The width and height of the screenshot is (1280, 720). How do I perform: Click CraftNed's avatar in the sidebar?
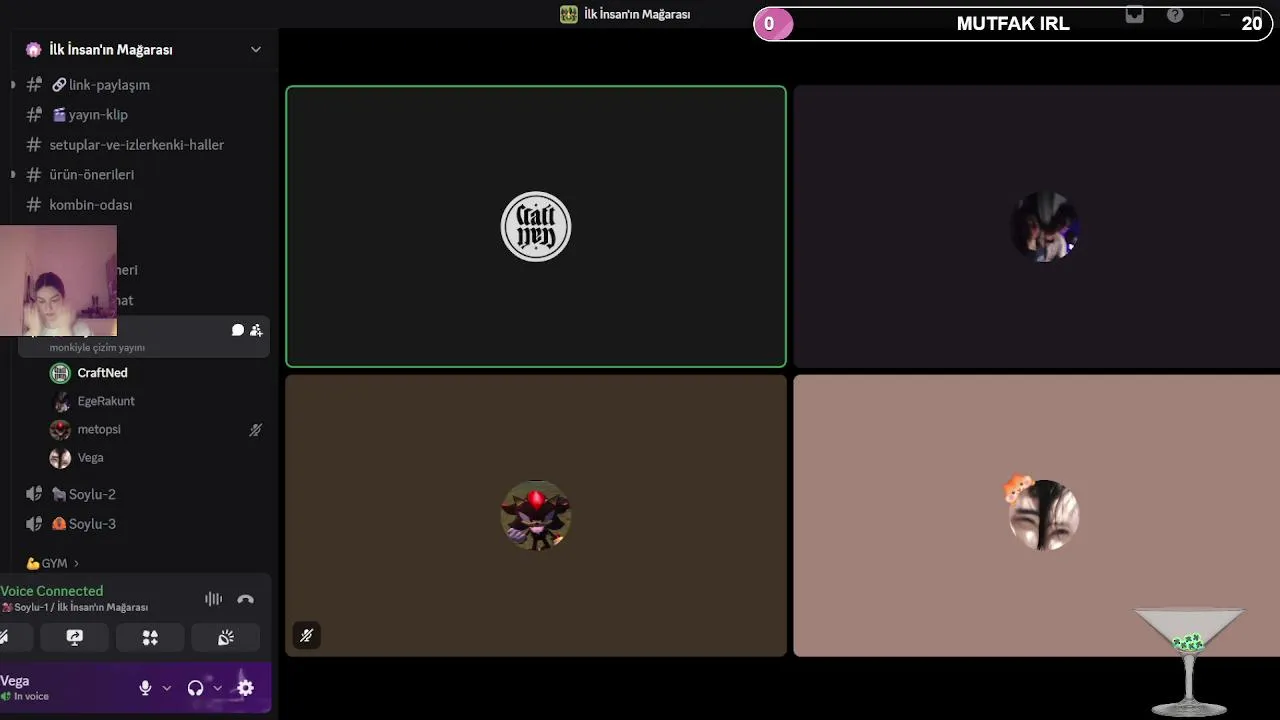point(60,373)
